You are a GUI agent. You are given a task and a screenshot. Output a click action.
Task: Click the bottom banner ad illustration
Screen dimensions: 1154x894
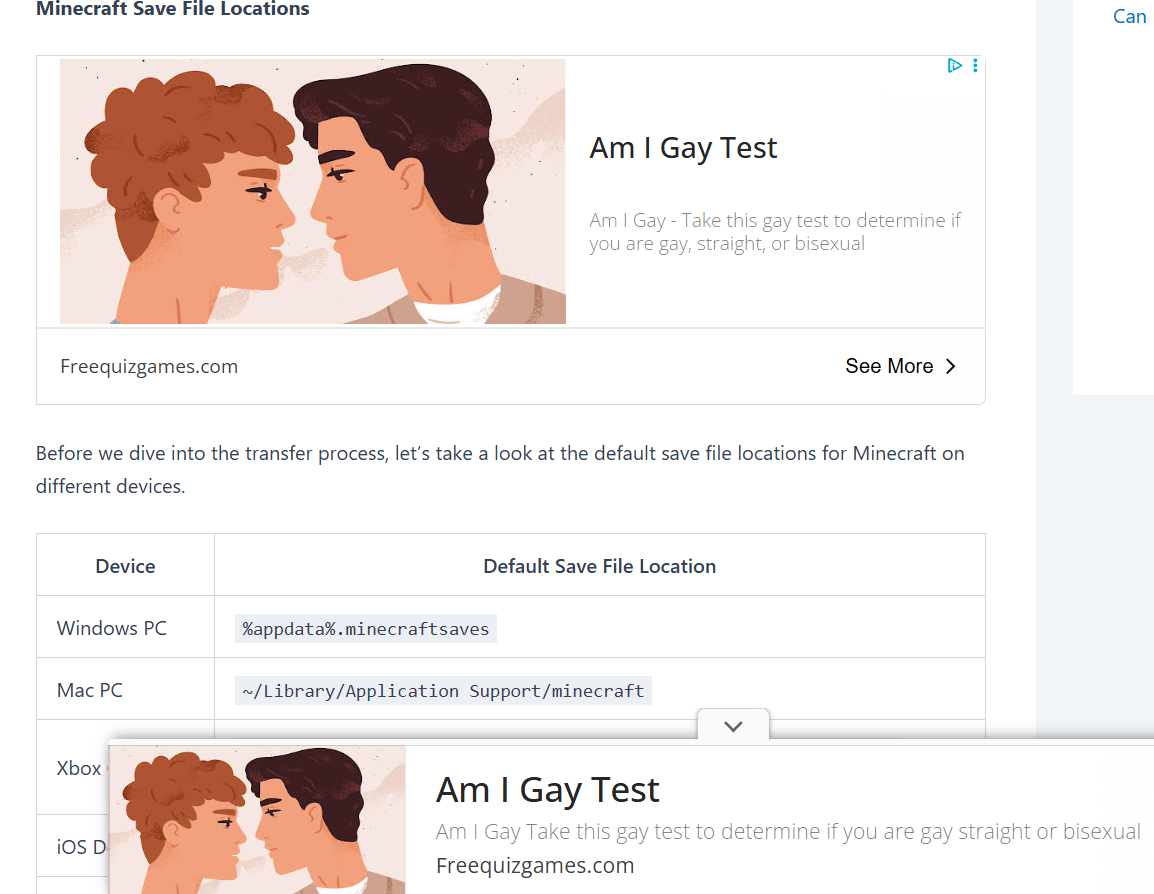[x=257, y=818]
